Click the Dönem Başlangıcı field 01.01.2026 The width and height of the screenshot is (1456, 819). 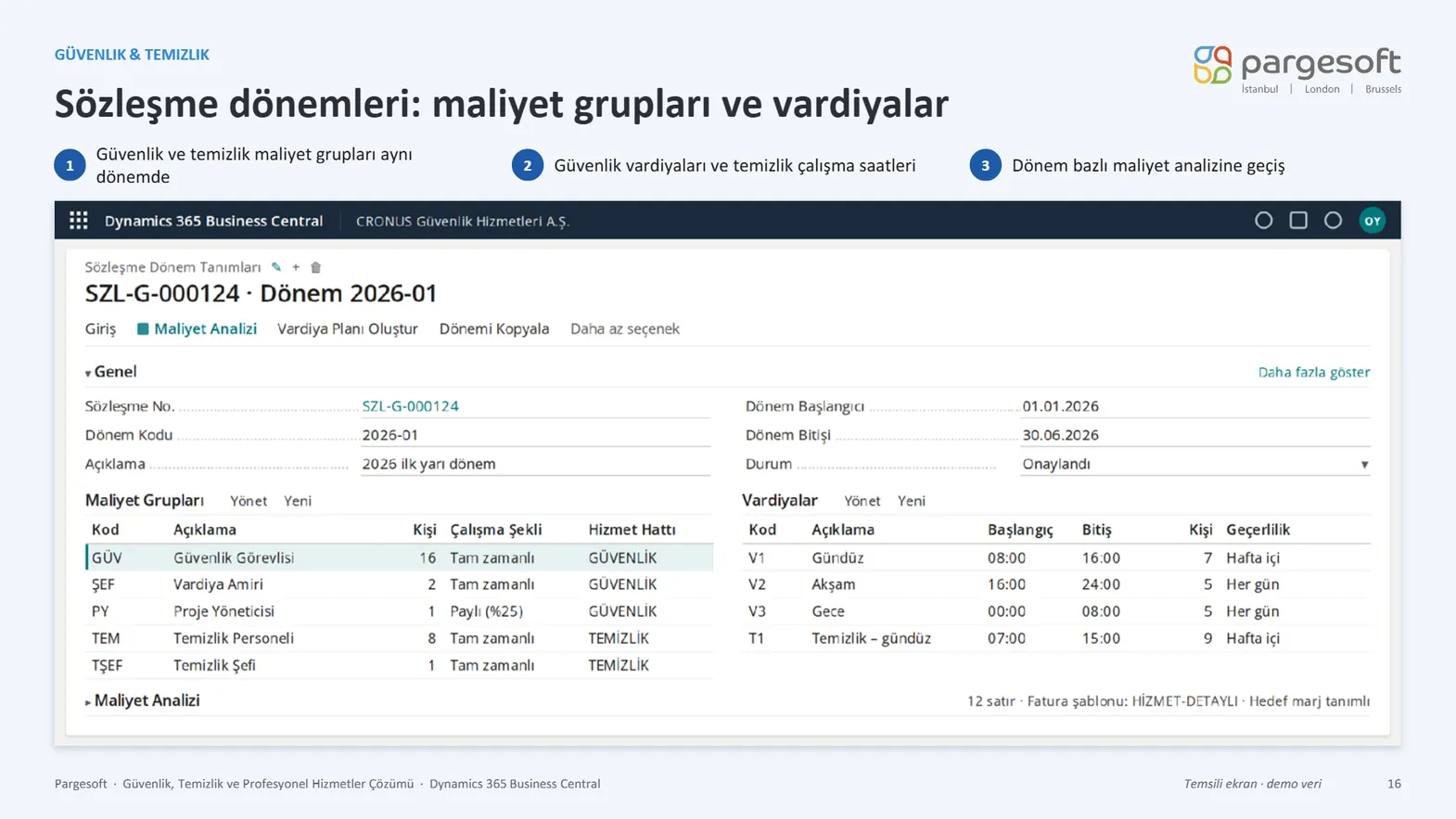1195,406
